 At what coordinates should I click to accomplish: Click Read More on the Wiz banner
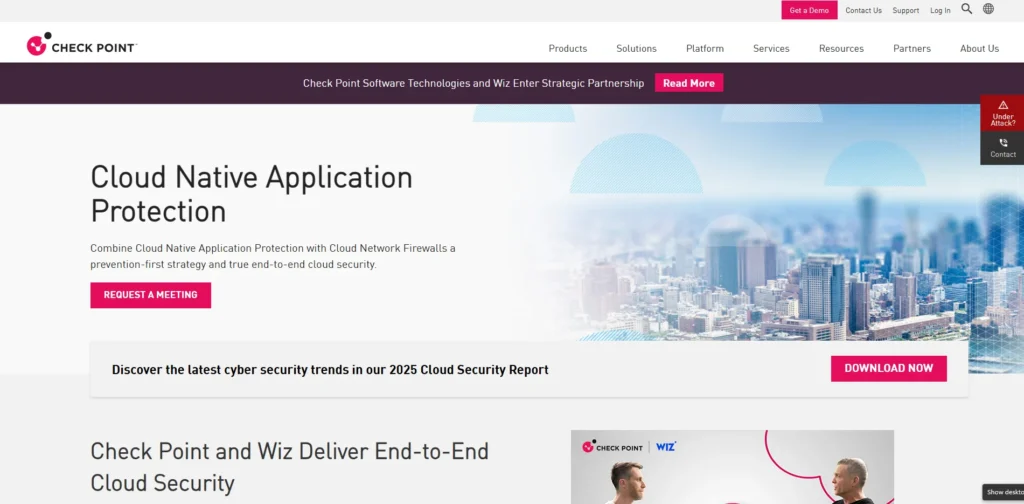pyautogui.click(x=689, y=83)
